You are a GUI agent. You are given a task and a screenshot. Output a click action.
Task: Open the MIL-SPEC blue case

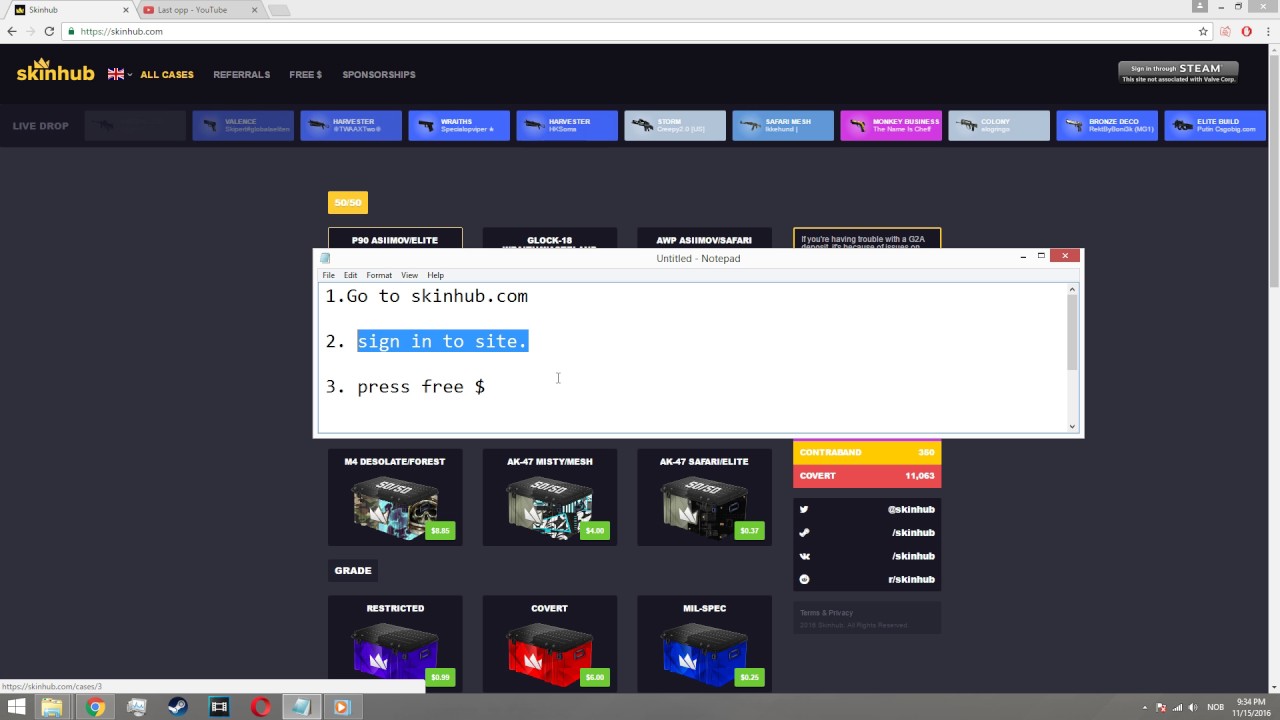pyautogui.click(x=704, y=644)
